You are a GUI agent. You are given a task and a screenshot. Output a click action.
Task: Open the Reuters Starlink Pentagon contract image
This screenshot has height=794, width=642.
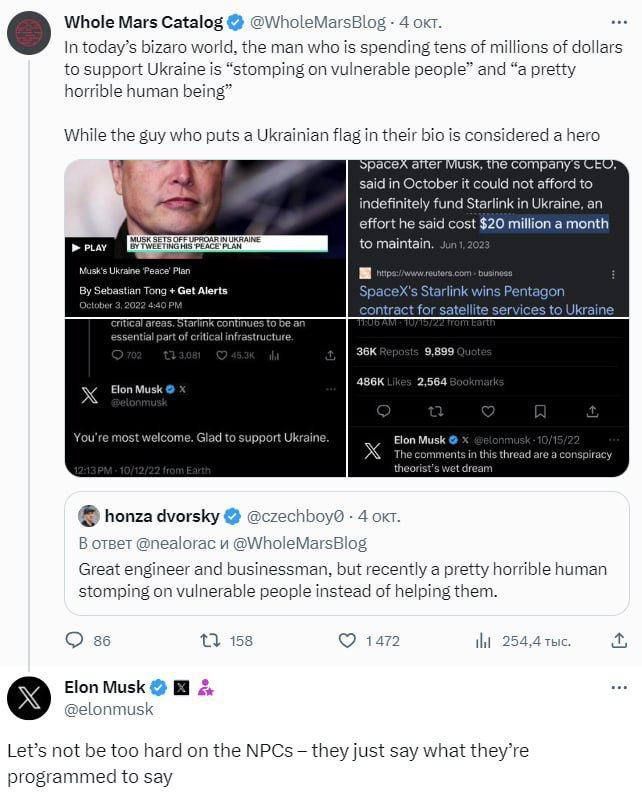(x=488, y=239)
